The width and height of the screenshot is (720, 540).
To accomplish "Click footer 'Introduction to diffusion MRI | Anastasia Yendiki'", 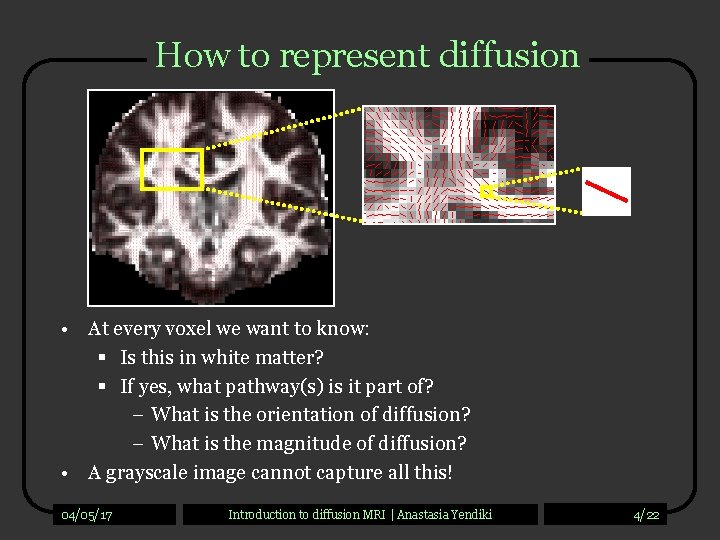I will point(360,514).
